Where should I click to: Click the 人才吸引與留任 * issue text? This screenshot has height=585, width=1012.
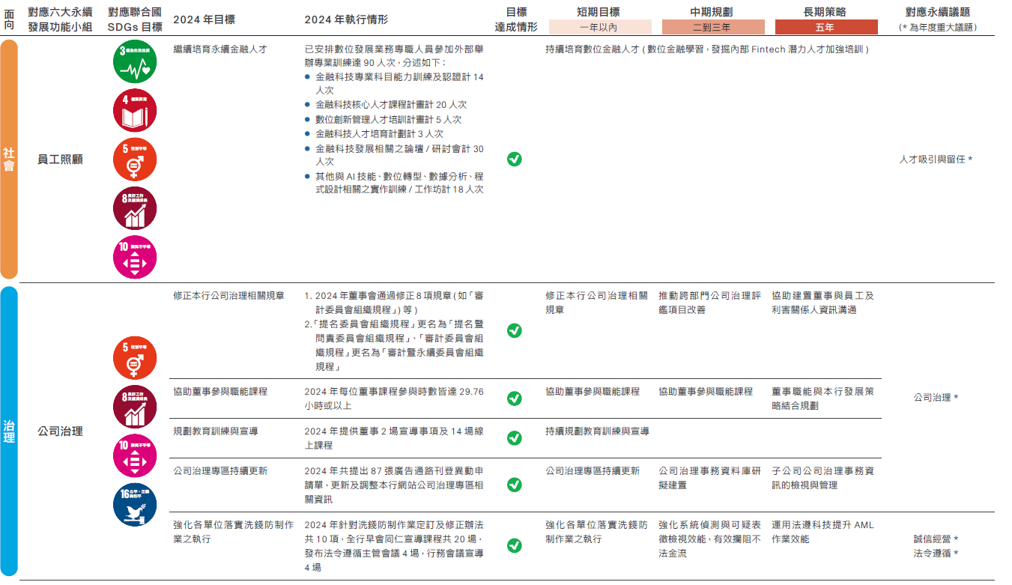(x=936, y=159)
